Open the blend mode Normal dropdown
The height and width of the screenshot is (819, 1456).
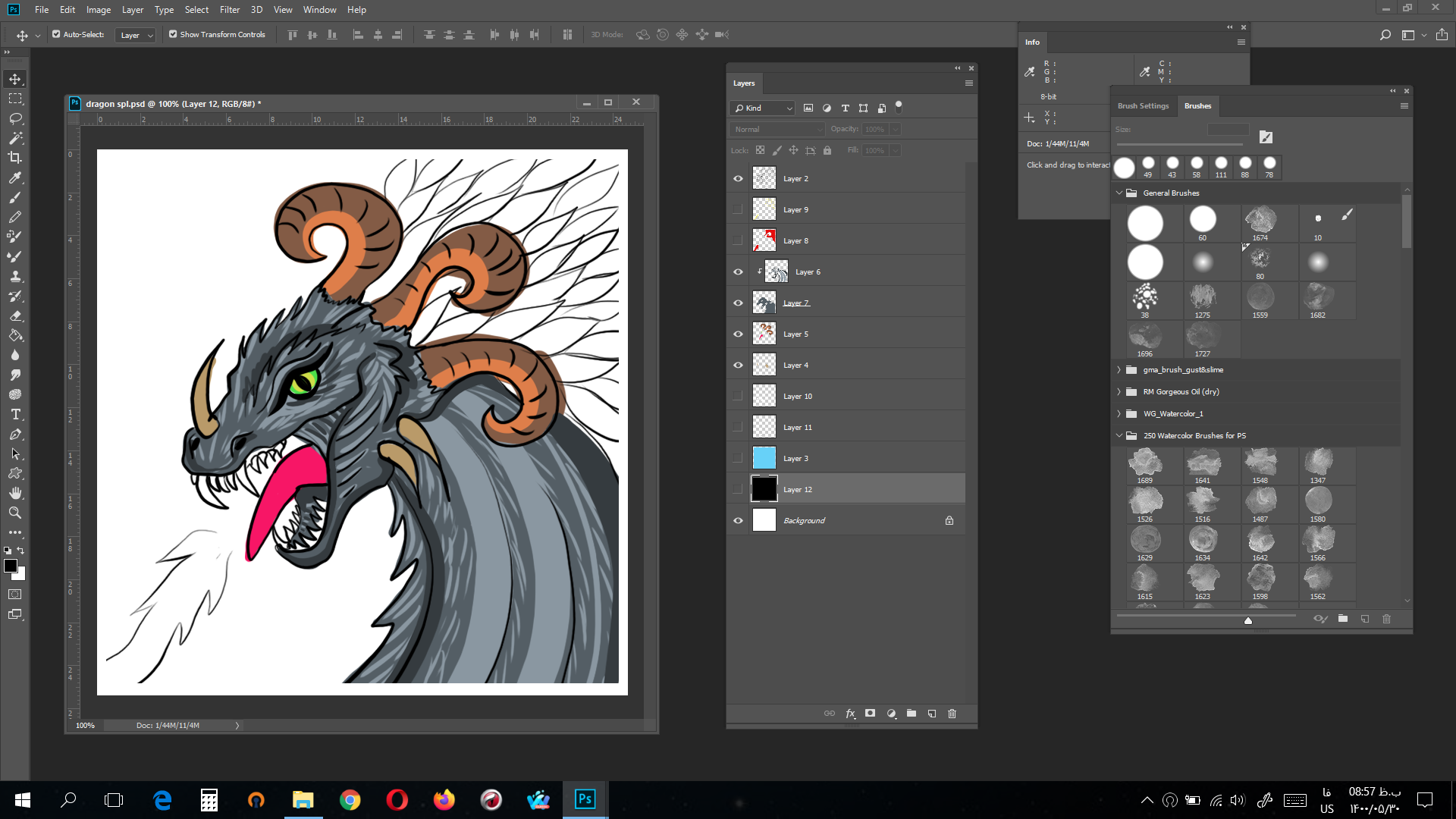coord(777,129)
